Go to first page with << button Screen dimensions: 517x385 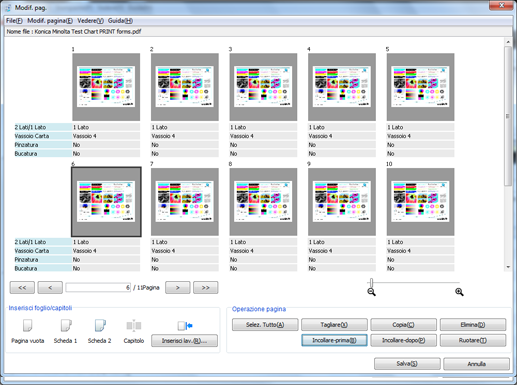(22, 288)
